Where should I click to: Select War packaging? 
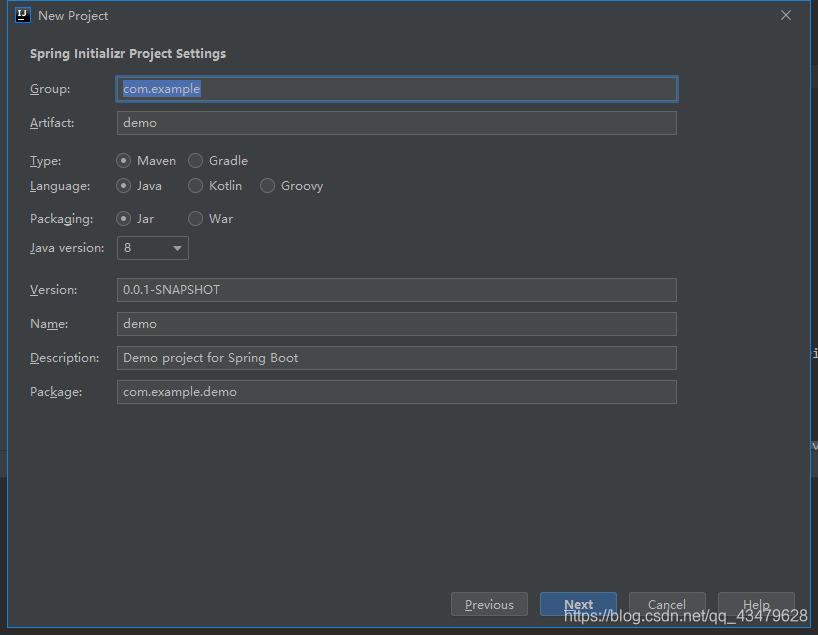pyautogui.click(x=210, y=219)
